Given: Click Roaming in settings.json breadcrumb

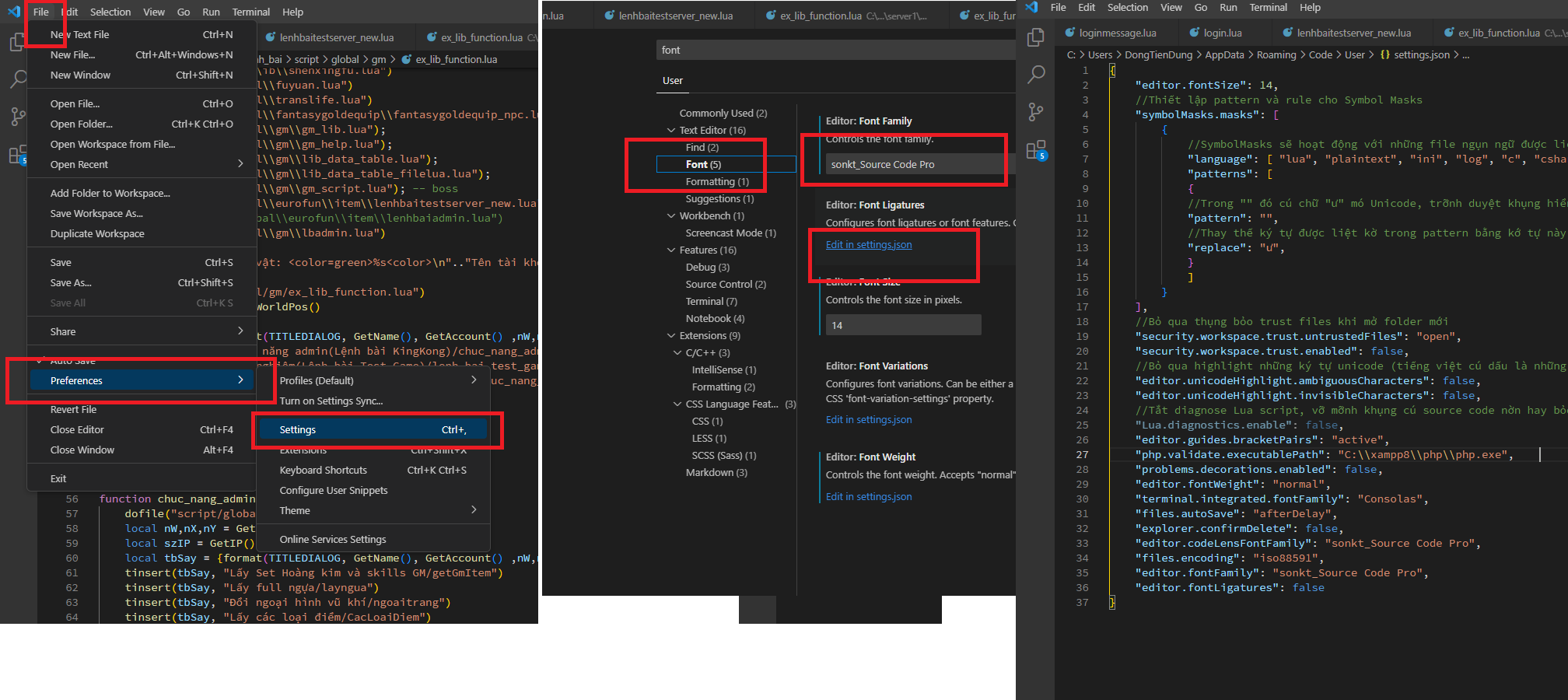Looking at the screenshot, I should [1276, 55].
